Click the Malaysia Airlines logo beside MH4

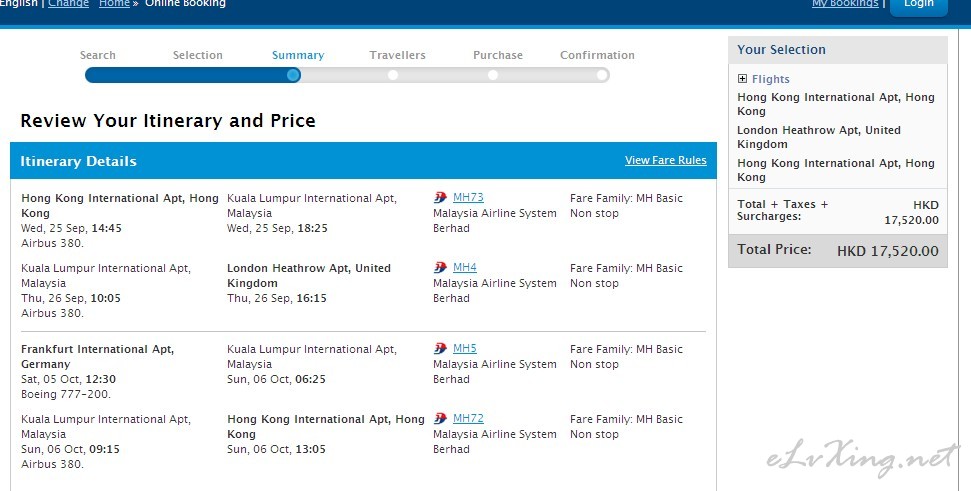[440, 267]
